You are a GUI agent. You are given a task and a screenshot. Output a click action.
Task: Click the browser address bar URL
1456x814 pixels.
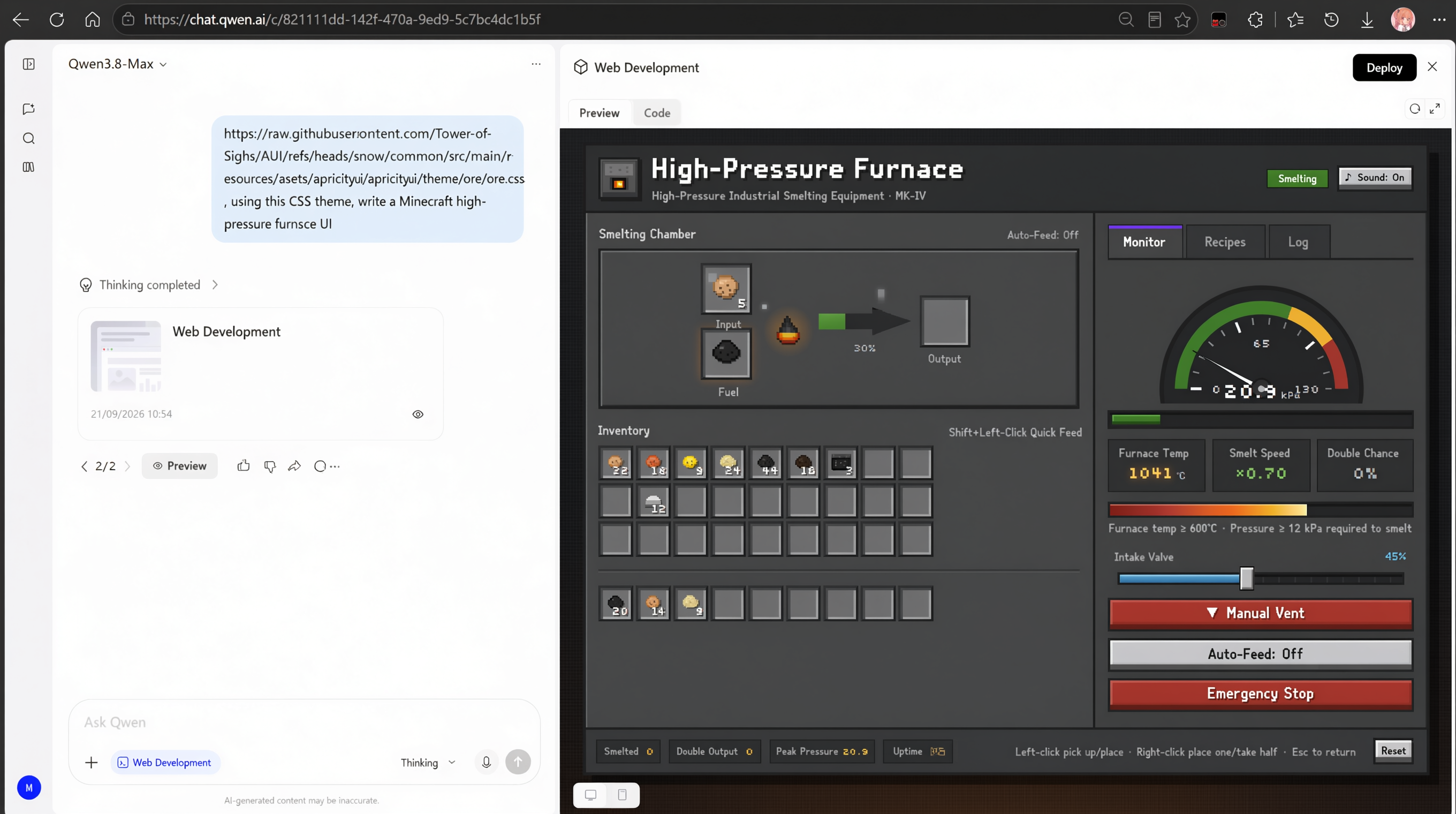(x=342, y=20)
